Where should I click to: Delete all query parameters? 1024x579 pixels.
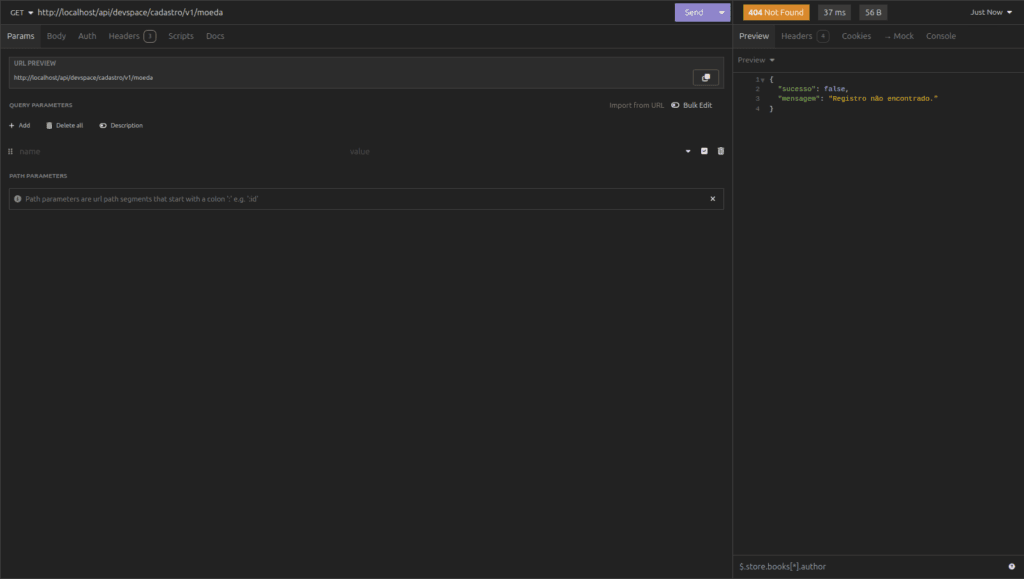tap(65, 125)
